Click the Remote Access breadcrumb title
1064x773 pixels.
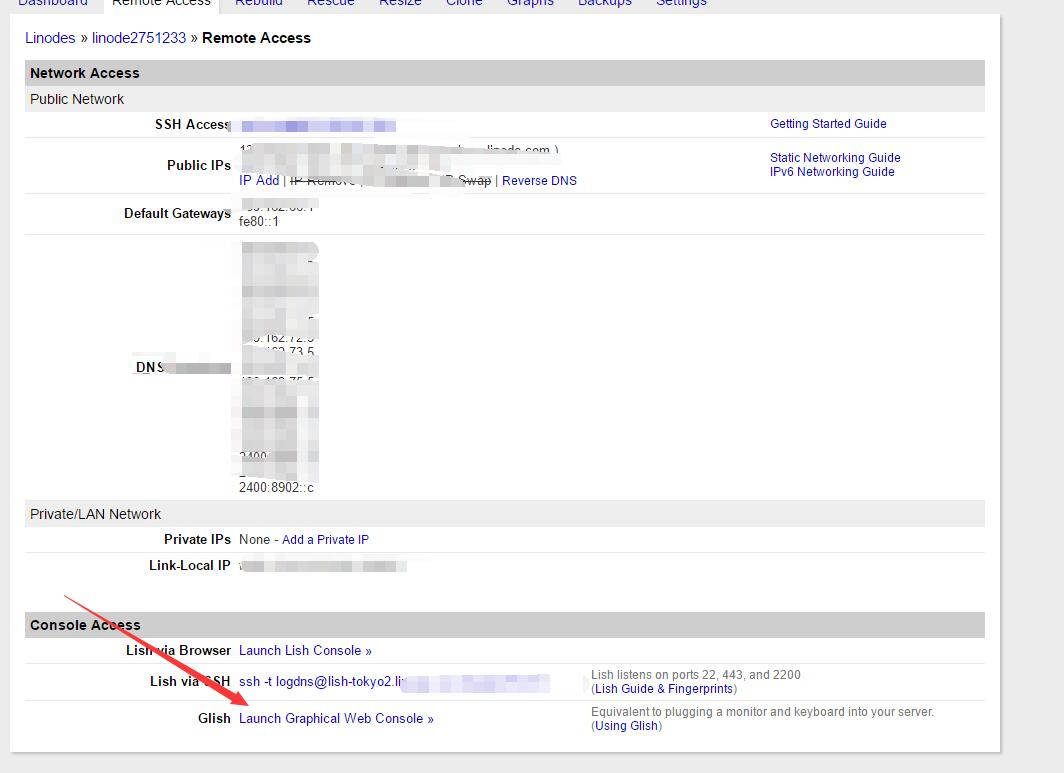[x=256, y=38]
